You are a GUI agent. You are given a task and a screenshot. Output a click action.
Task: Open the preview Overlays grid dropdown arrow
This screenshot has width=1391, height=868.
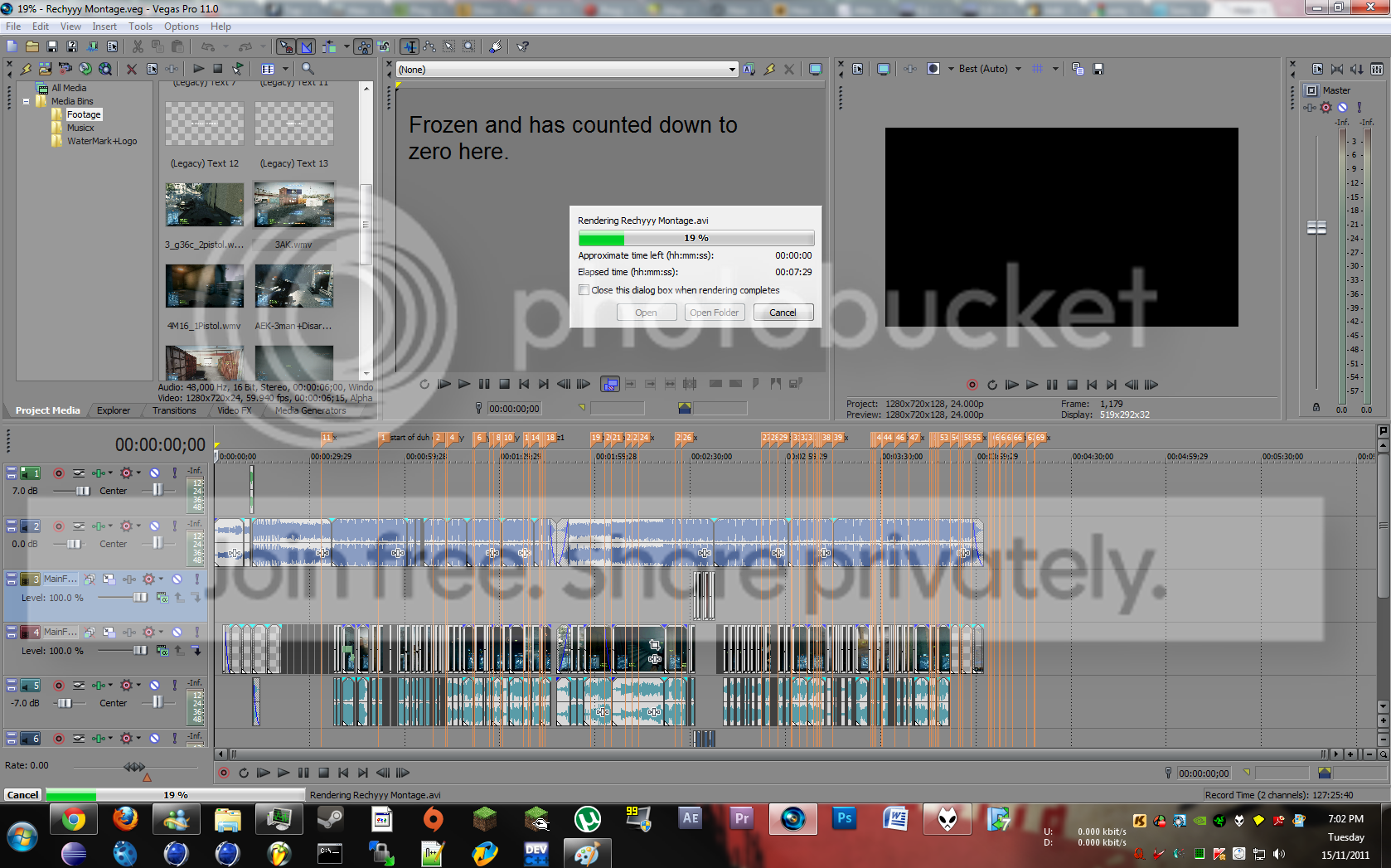click(x=1055, y=69)
